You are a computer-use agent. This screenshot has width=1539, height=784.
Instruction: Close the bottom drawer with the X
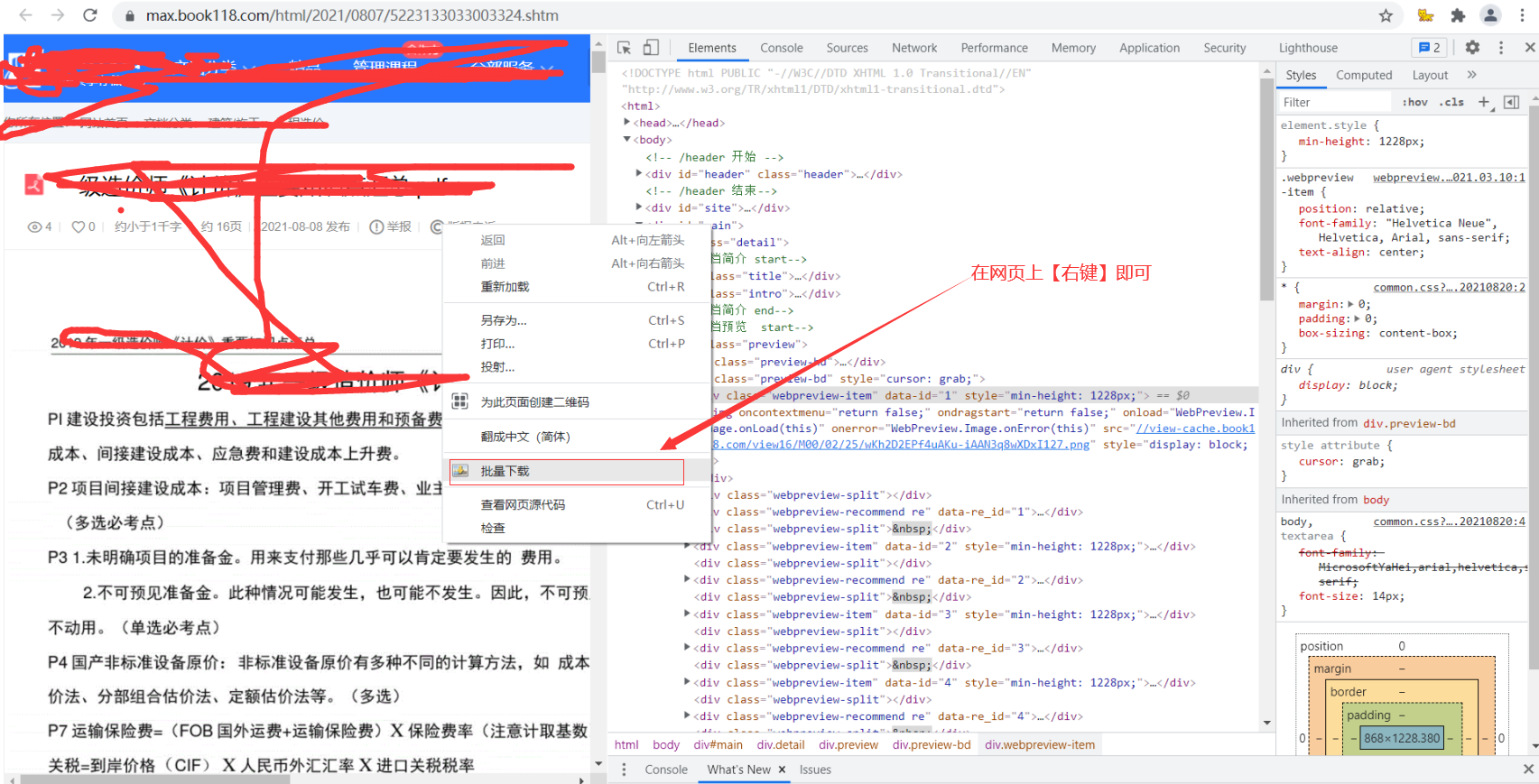click(1528, 770)
